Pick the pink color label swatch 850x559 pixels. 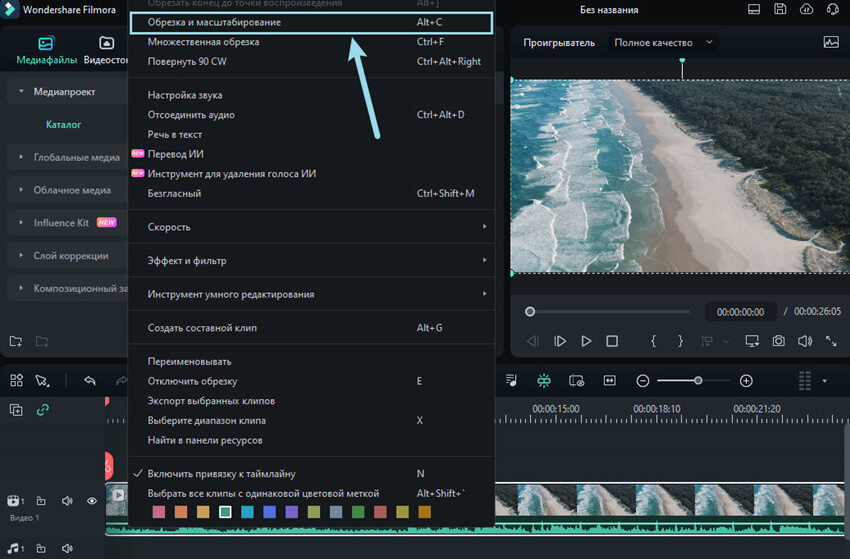pyautogui.click(x=159, y=512)
